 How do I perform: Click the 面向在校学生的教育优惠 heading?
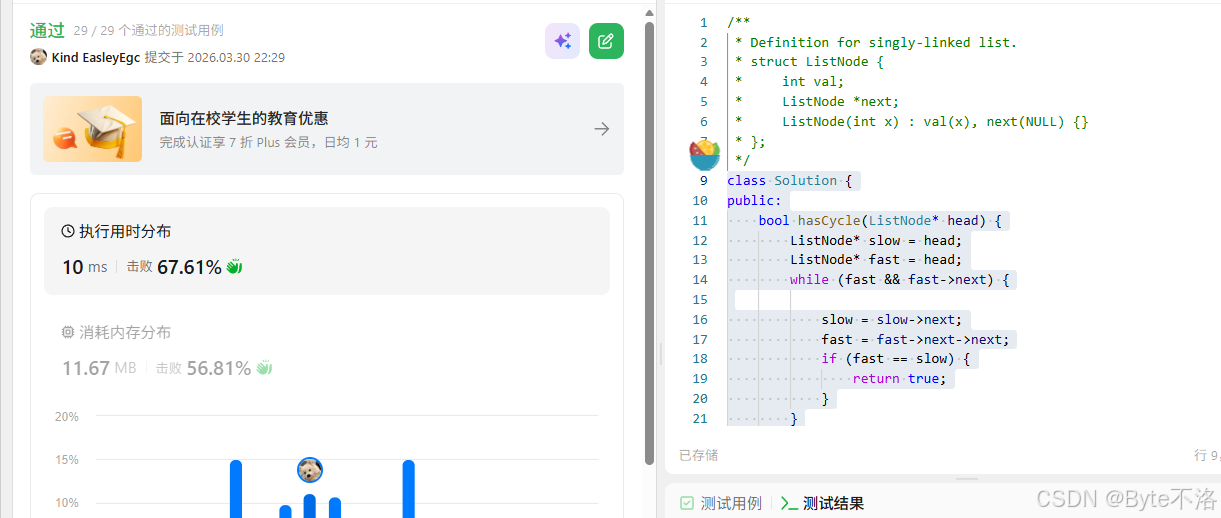click(244, 118)
